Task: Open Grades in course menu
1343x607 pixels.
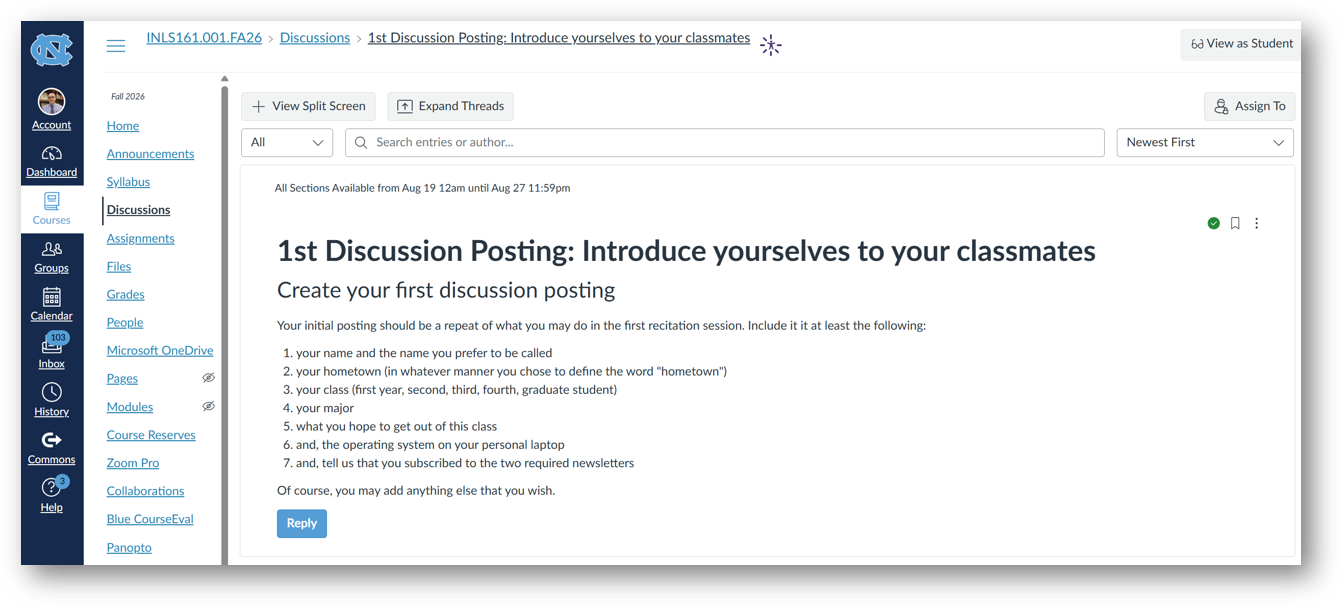Action: pos(125,294)
